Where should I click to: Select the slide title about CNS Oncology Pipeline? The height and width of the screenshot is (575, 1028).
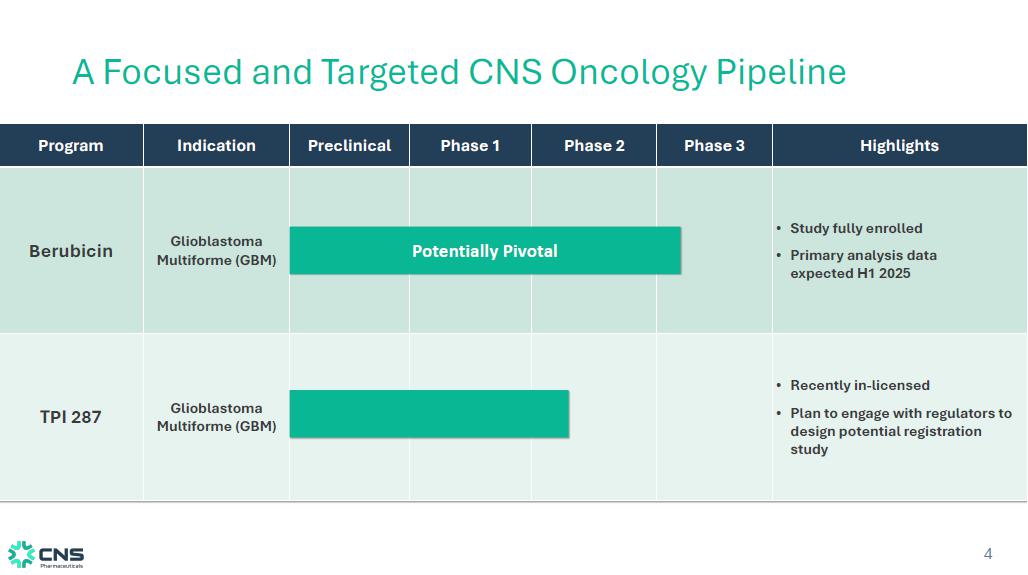459,72
